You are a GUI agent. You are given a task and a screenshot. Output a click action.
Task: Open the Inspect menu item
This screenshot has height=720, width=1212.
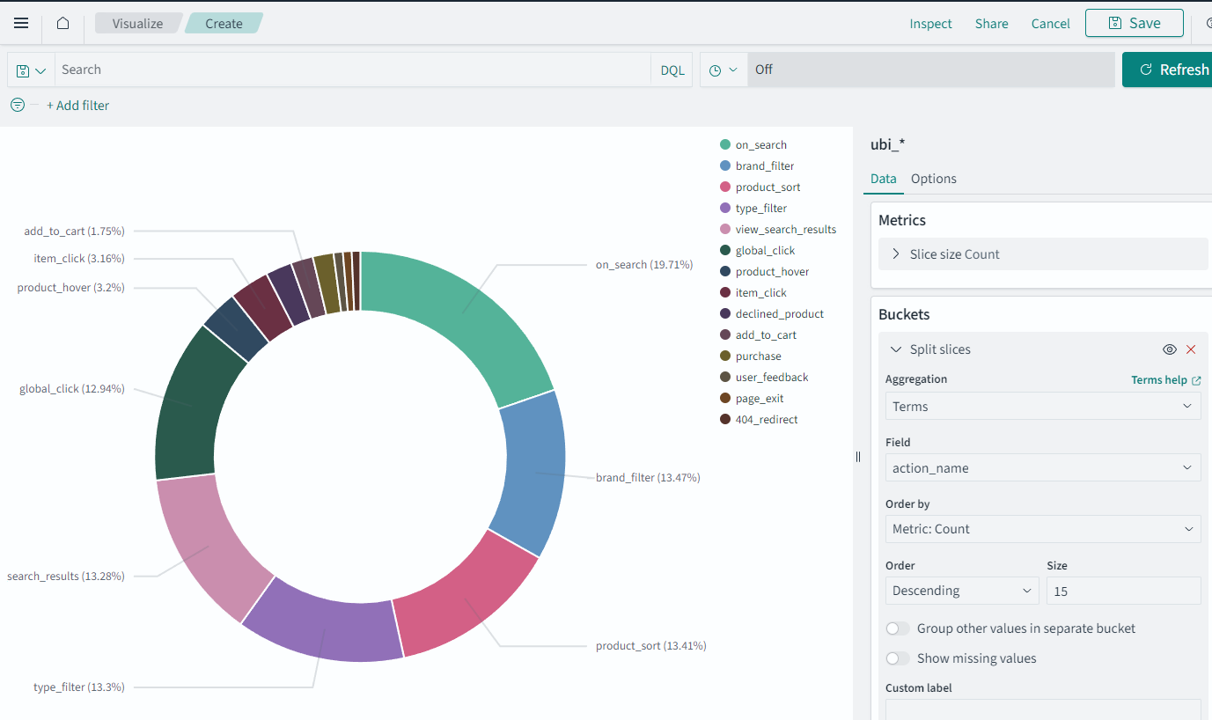pyautogui.click(x=930, y=23)
